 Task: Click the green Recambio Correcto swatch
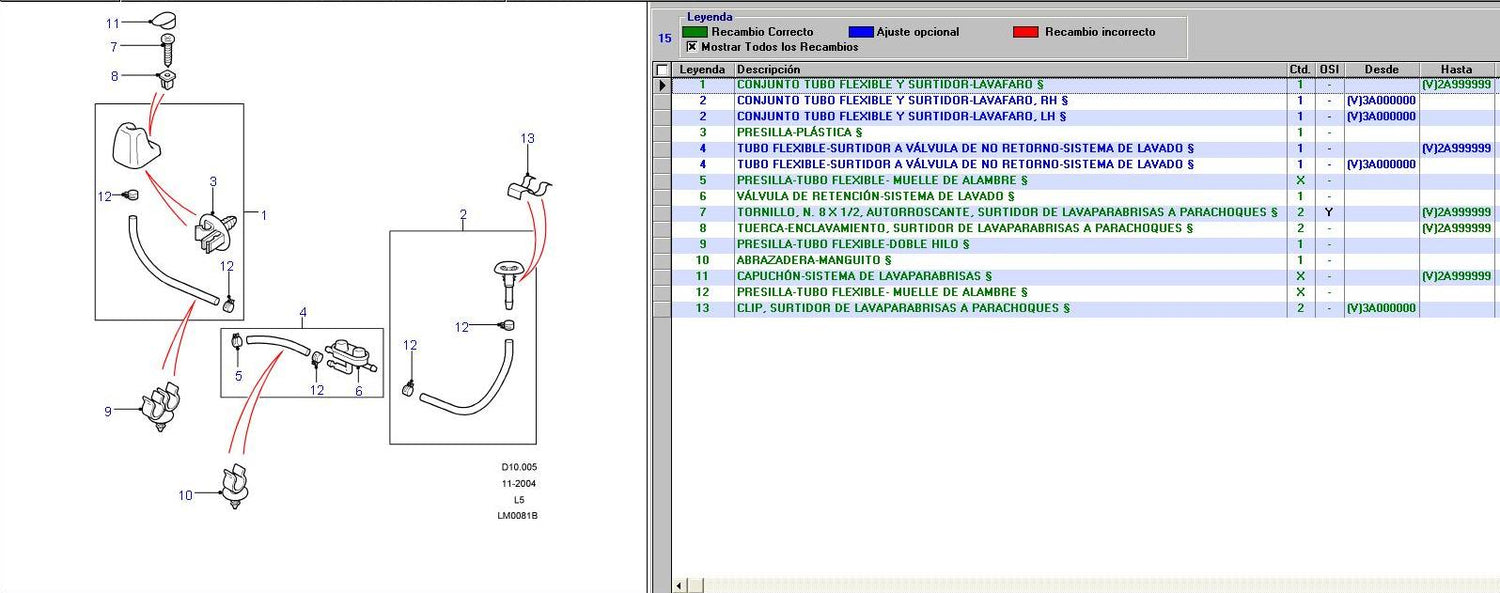[694, 32]
